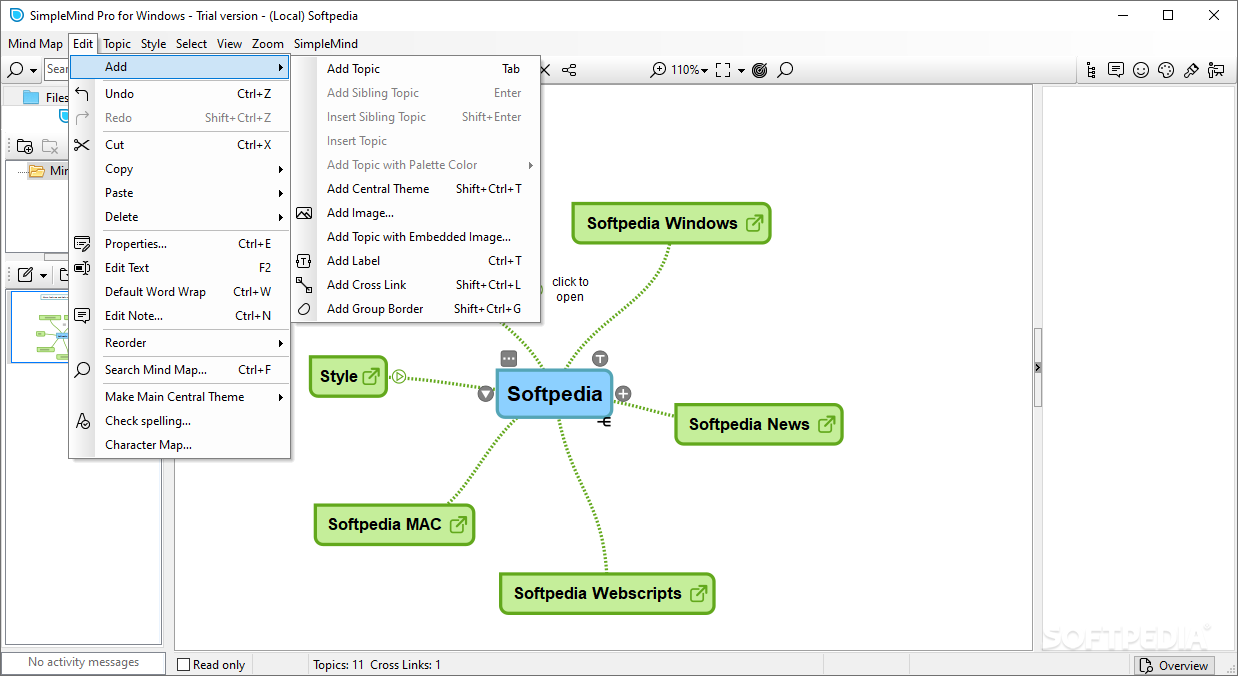
Task: Click the mind map thumbnail preview
Action: [x=40, y=326]
